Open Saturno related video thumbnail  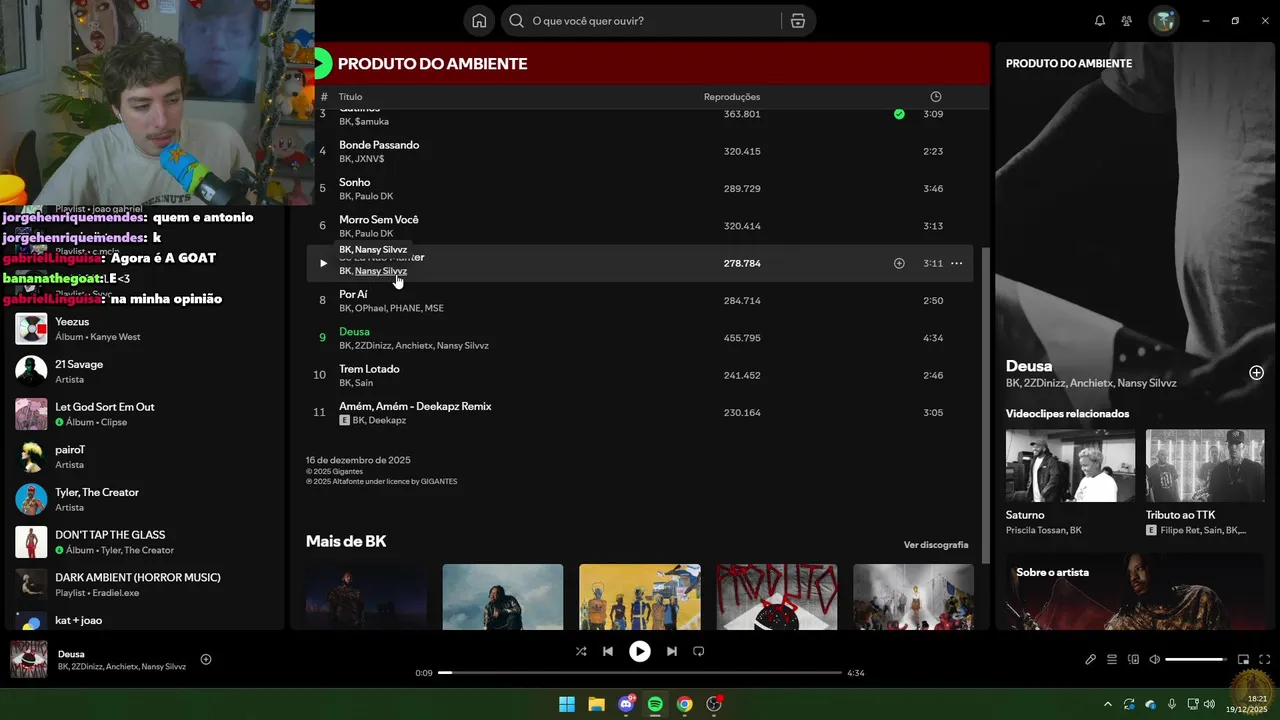pos(1070,466)
